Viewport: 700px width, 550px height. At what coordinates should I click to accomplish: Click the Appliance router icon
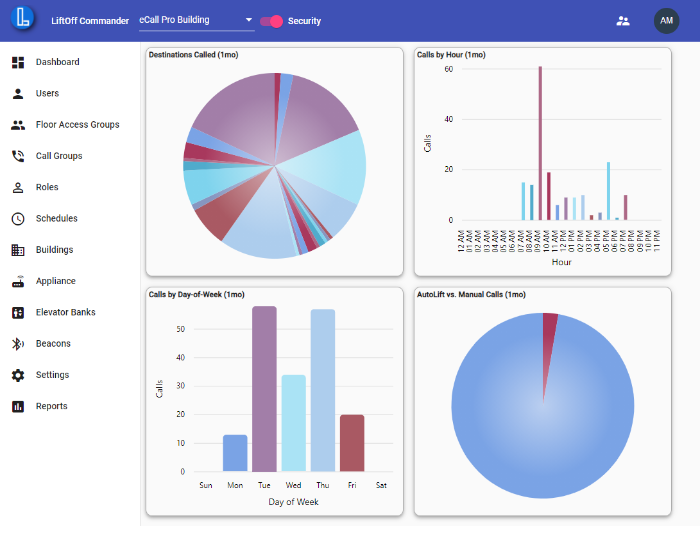click(18, 281)
